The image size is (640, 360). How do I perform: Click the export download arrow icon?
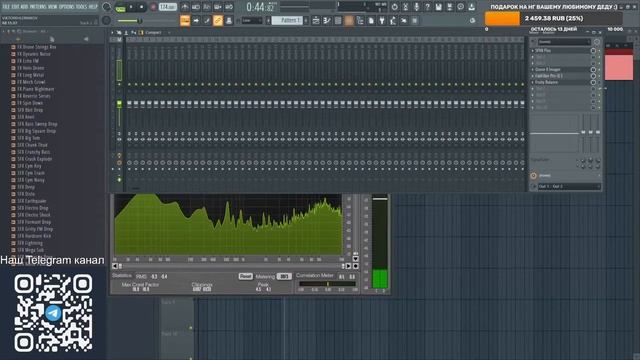(471, 7)
